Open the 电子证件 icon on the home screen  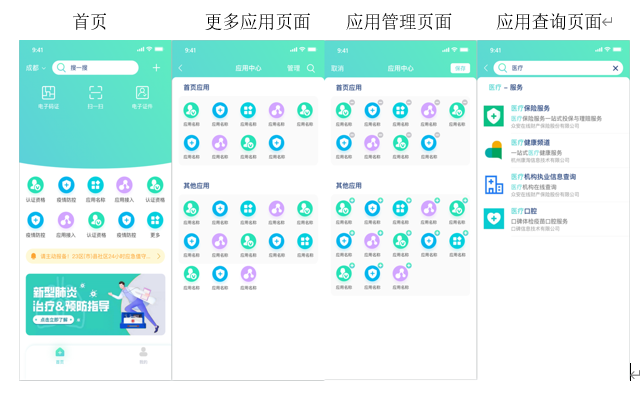(x=142, y=93)
